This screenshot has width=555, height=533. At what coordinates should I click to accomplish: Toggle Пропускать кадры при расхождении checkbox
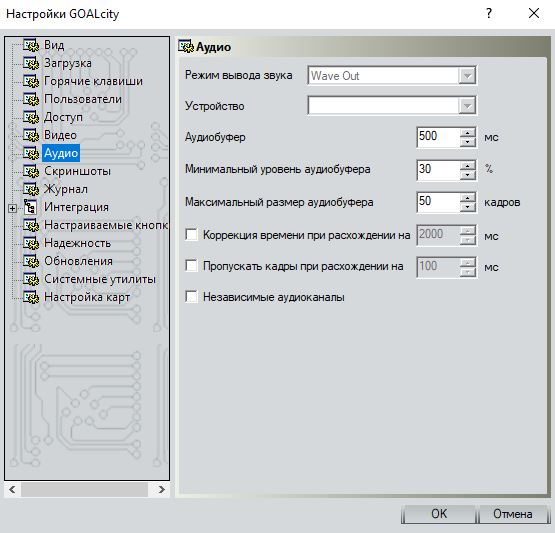[191, 265]
